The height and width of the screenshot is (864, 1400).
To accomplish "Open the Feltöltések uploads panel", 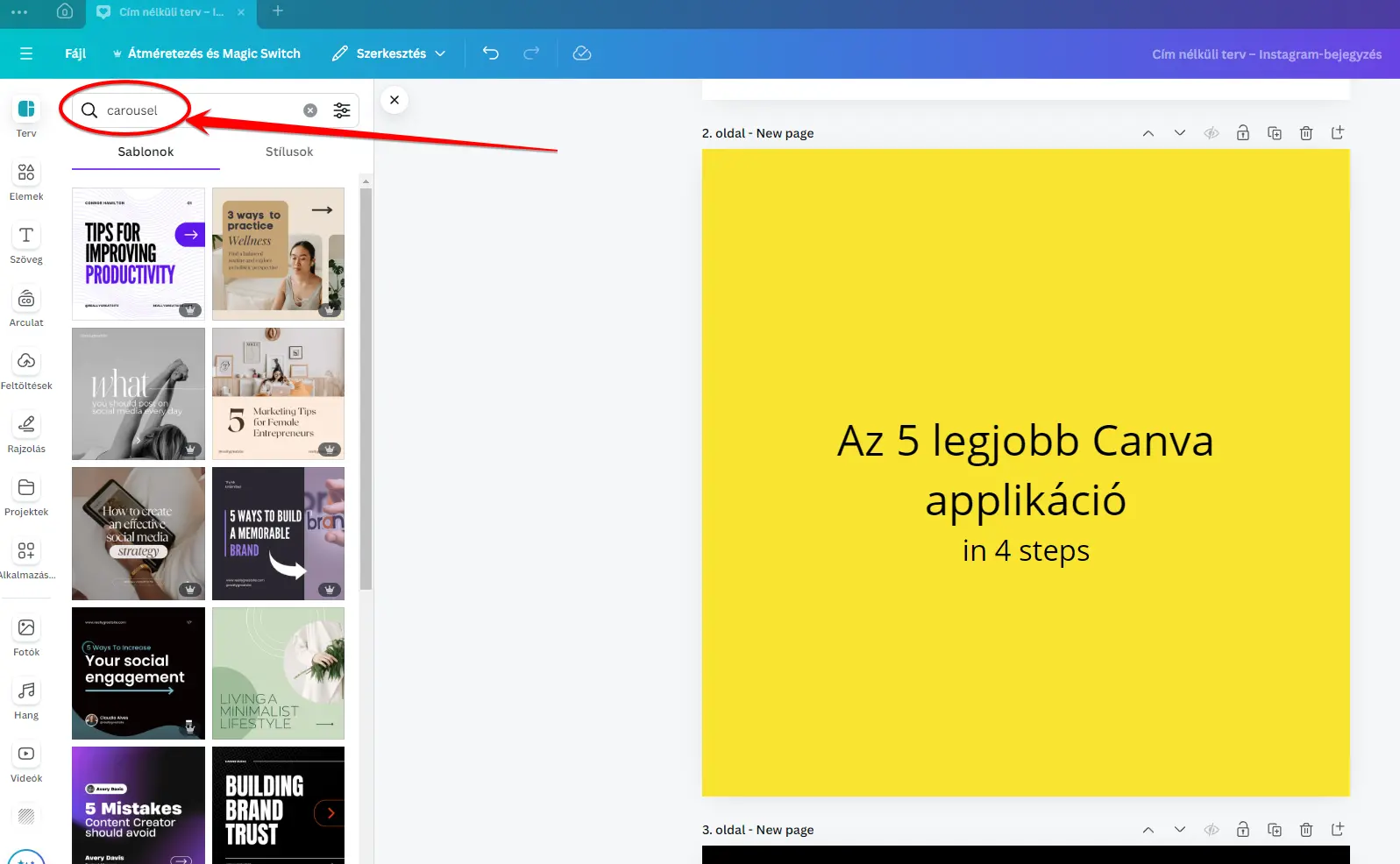I will click(26, 370).
